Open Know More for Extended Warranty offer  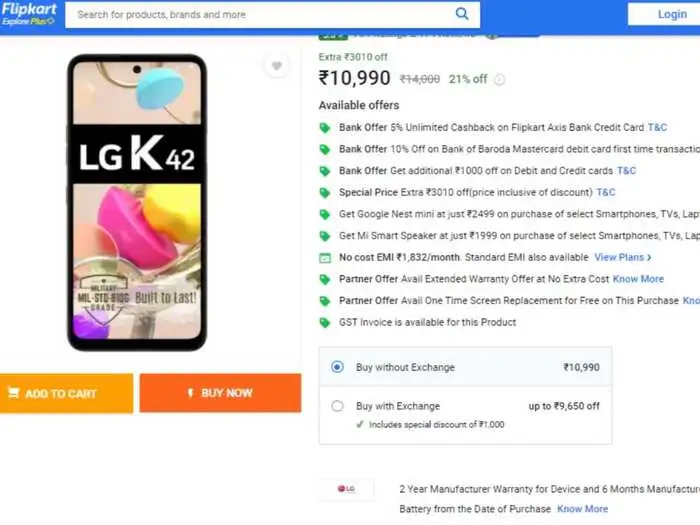638,279
